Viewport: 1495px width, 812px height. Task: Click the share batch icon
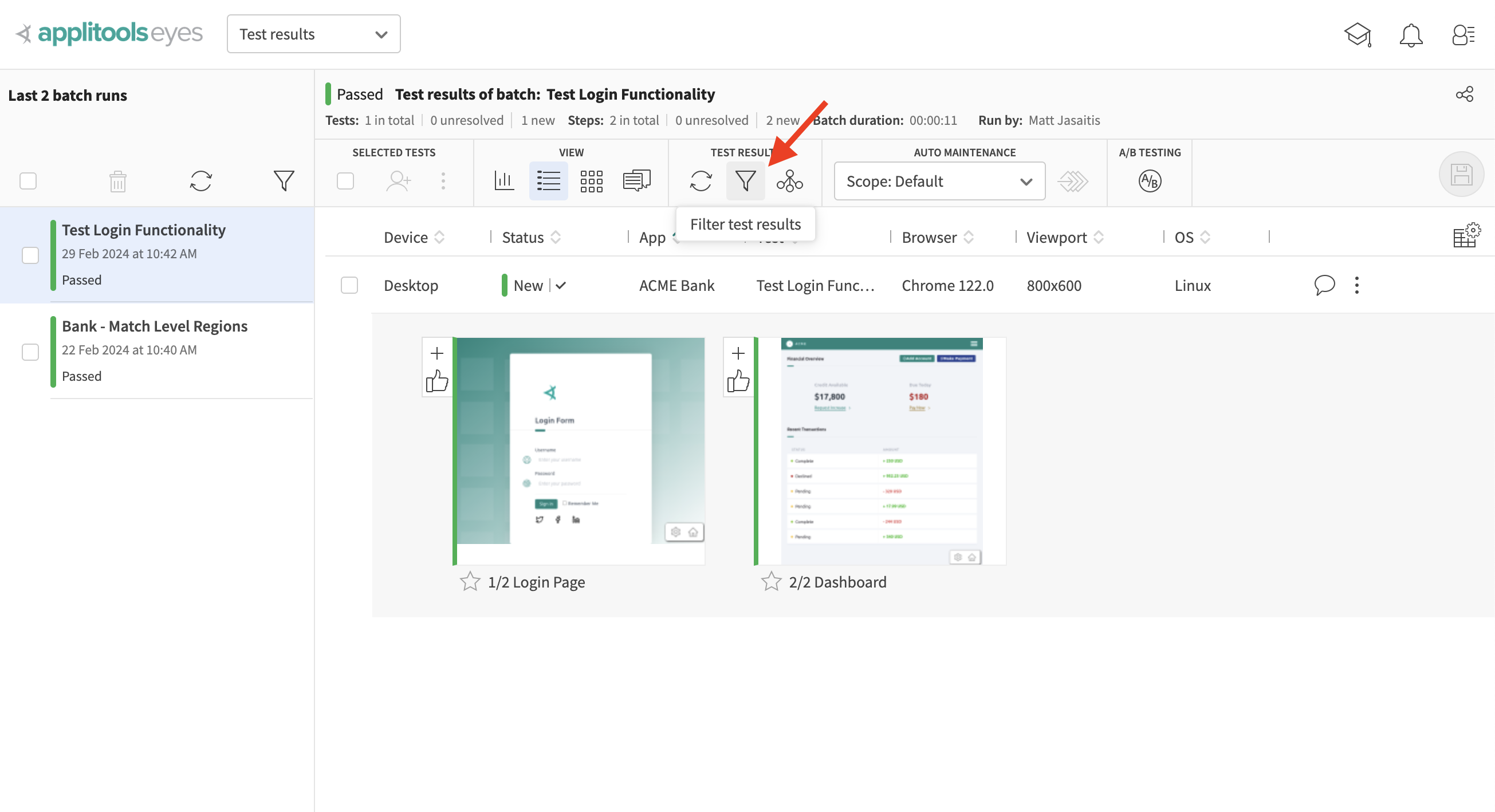pos(1464,94)
